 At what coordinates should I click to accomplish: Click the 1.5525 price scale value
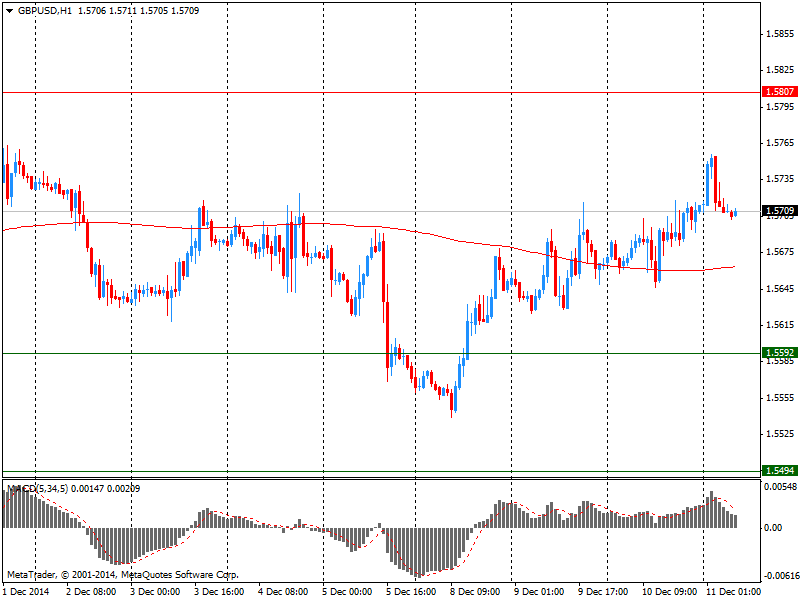coord(780,434)
